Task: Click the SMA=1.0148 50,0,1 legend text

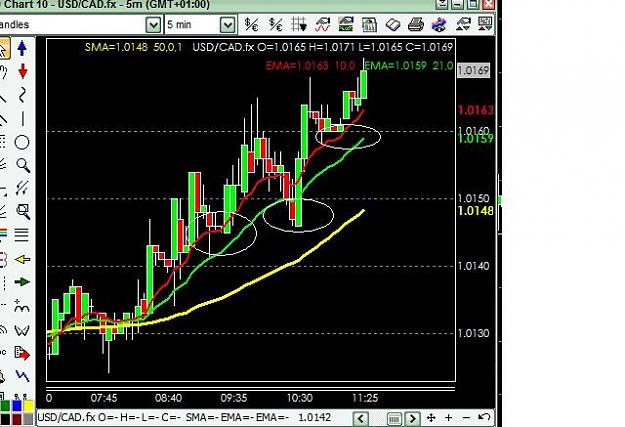Action: pos(134,47)
